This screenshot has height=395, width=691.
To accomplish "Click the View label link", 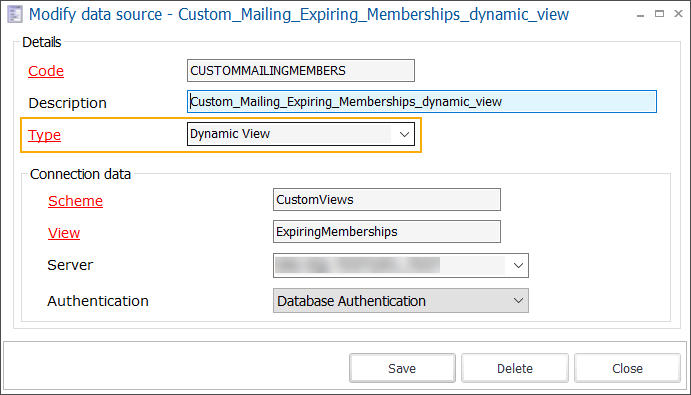I will [64, 233].
